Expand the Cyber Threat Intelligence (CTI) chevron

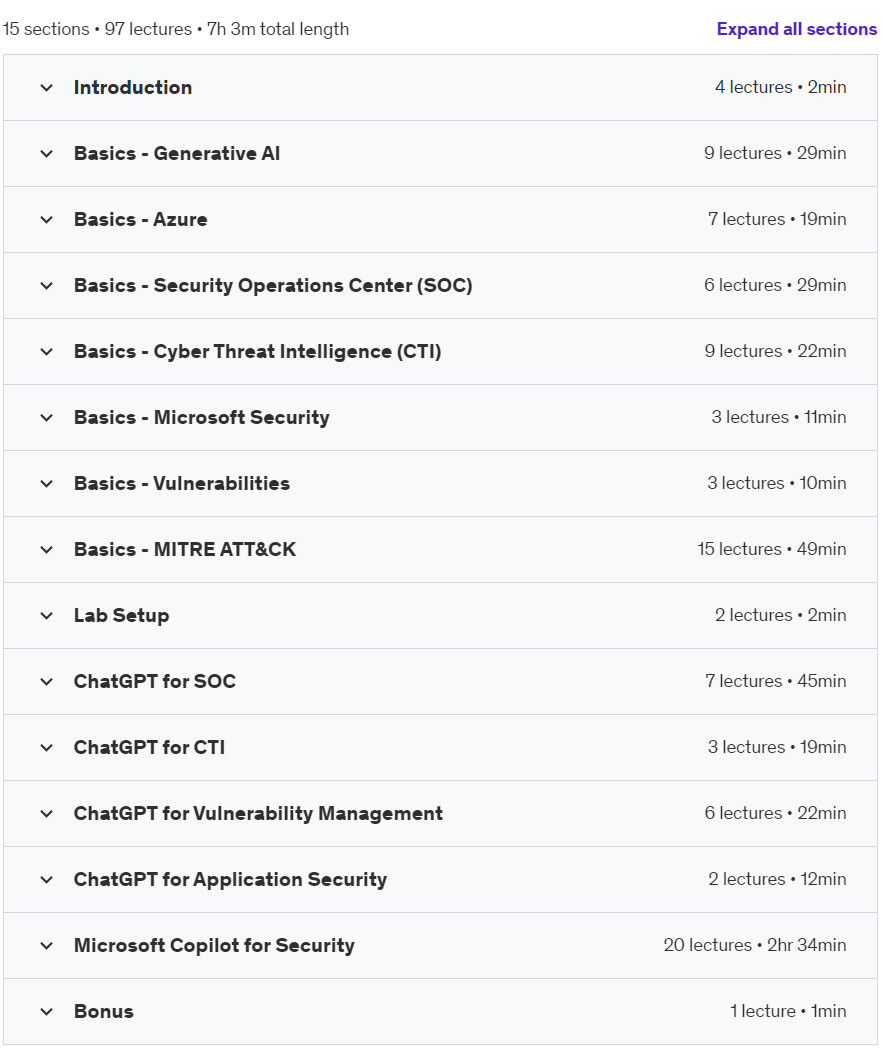(x=46, y=352)
